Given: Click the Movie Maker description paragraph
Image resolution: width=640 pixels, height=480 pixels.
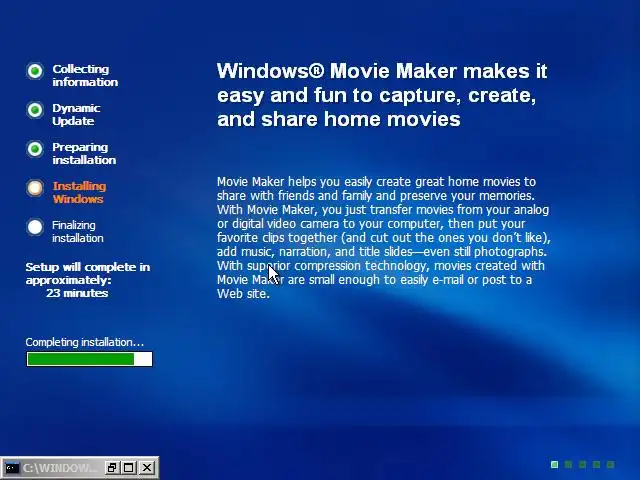Looking at the screenshot, I should coord(384,238).
